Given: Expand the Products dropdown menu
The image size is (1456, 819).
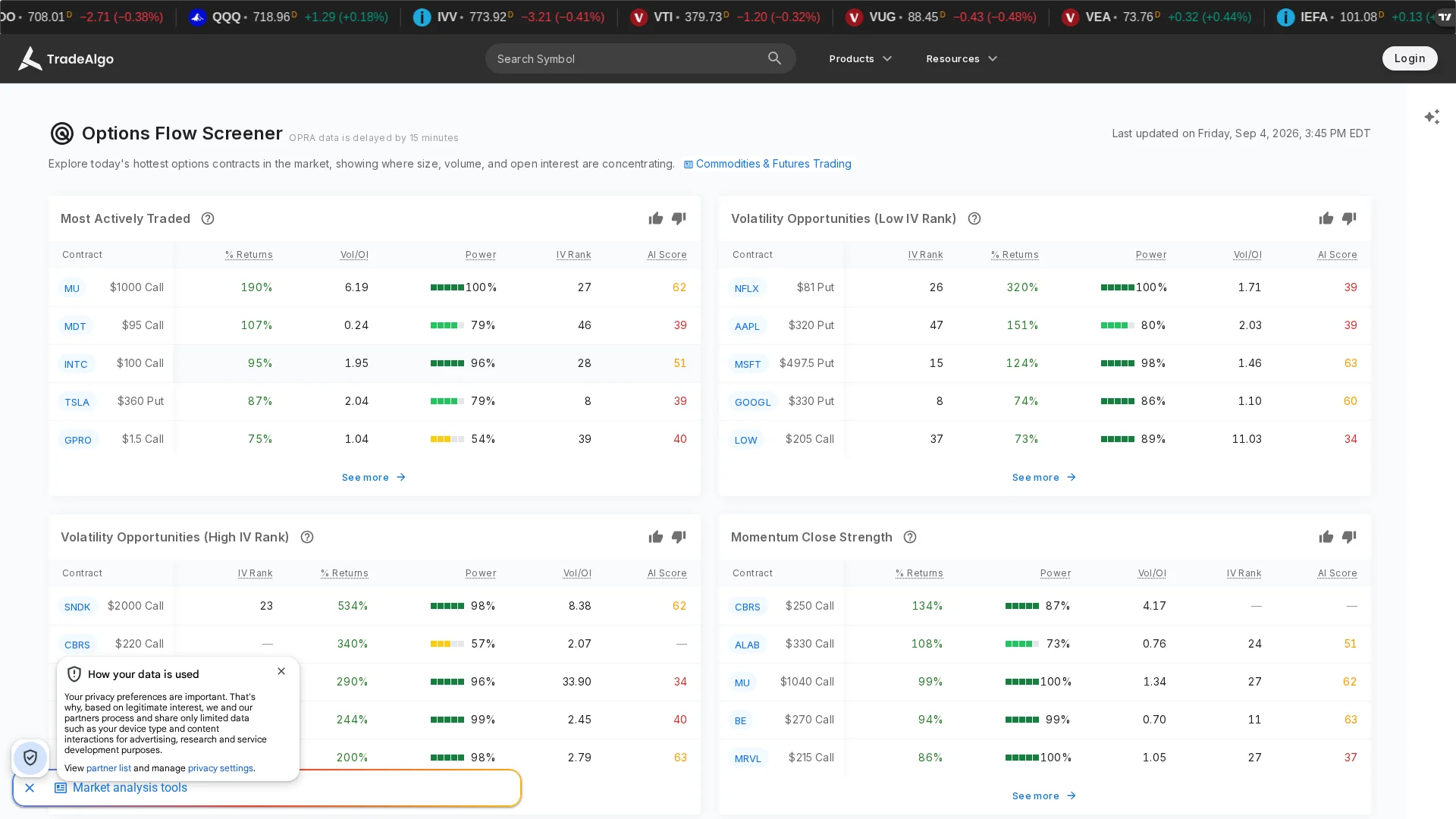Looking at the screenshot, I should click(861, 58).
